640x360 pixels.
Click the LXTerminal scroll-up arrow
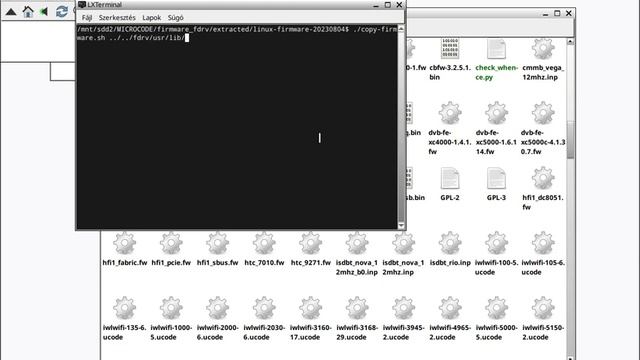point(401,29)
